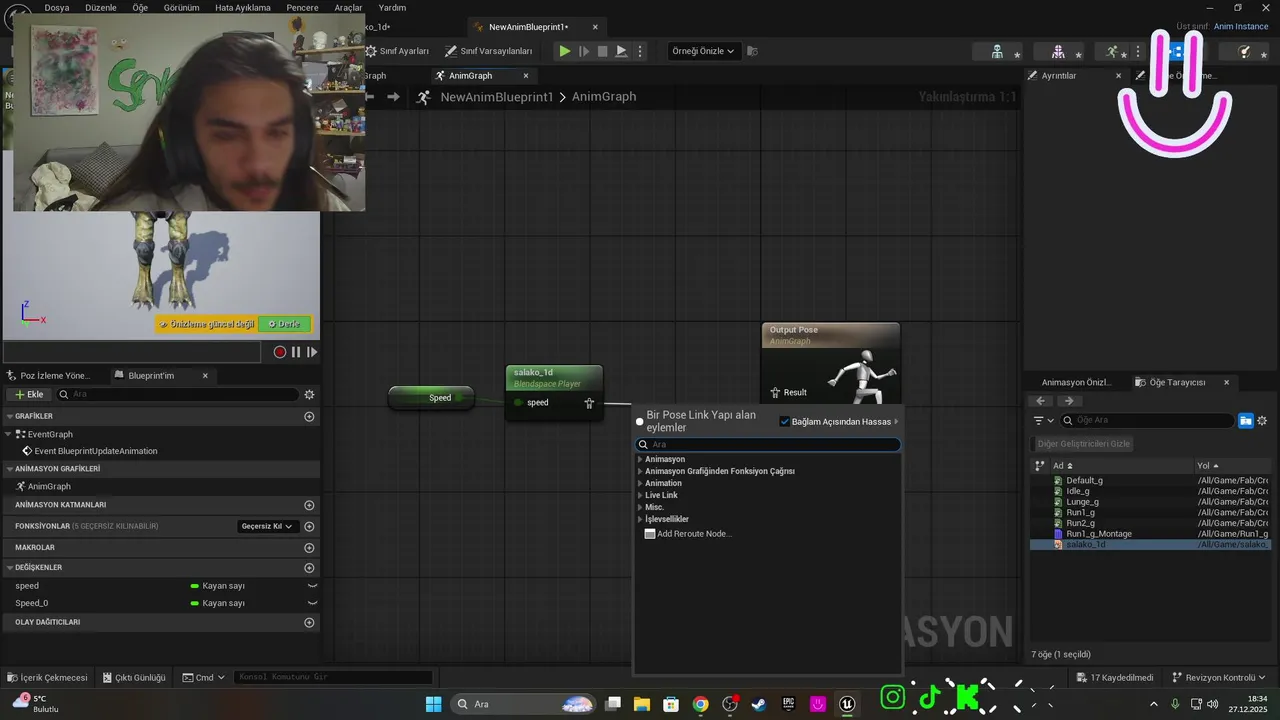1280x720 pixels.
Task: Open the Pencere menu
Action: tap(302, 7)
